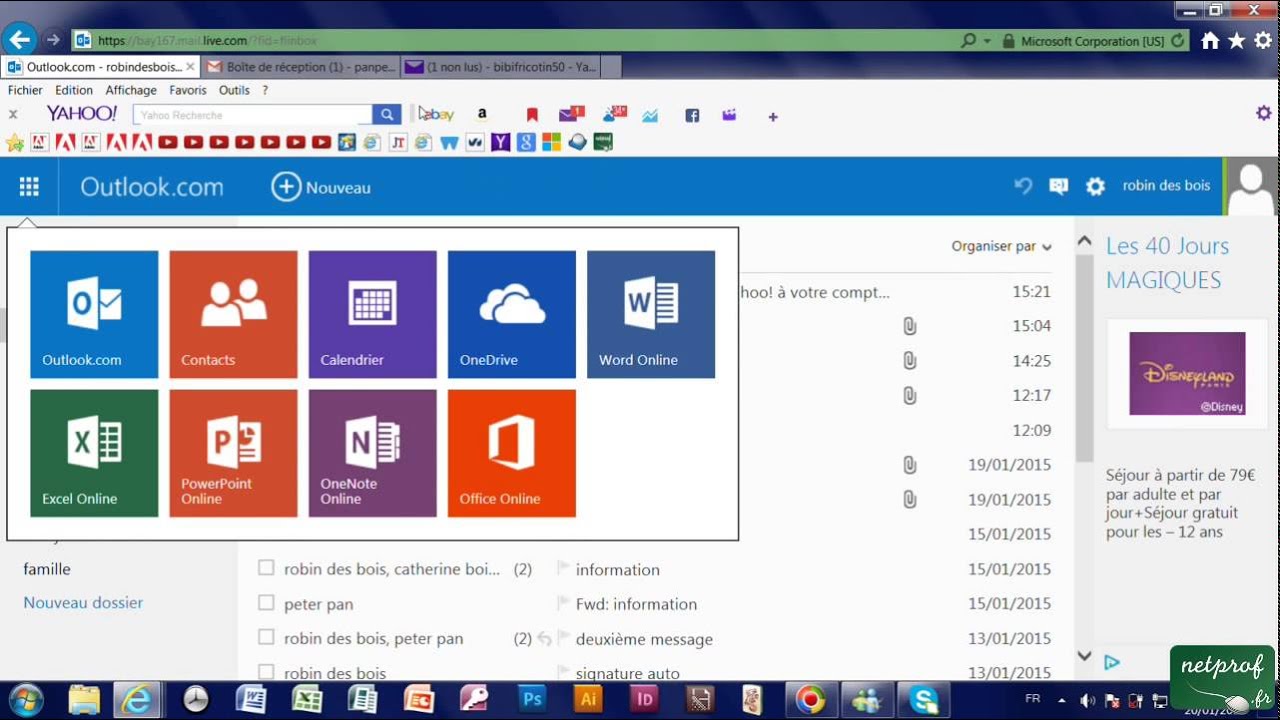Switch to the Outlook.com - robindesbois tab
This screenshot has height=720, width=1280.
101,67
